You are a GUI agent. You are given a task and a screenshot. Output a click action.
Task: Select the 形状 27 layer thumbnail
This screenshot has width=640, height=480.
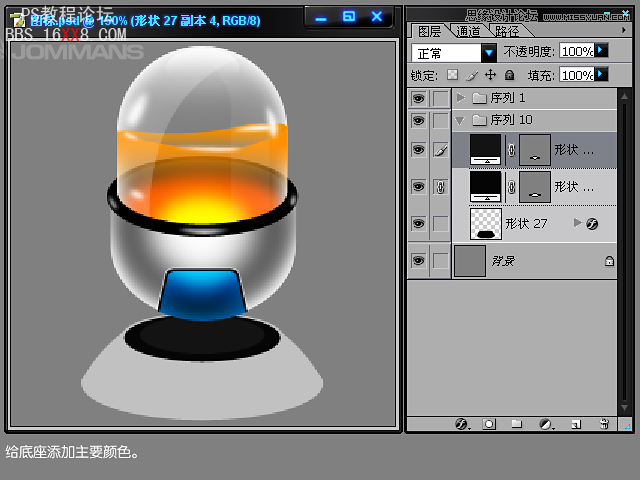pyautogui.click(x=485, y=224)
